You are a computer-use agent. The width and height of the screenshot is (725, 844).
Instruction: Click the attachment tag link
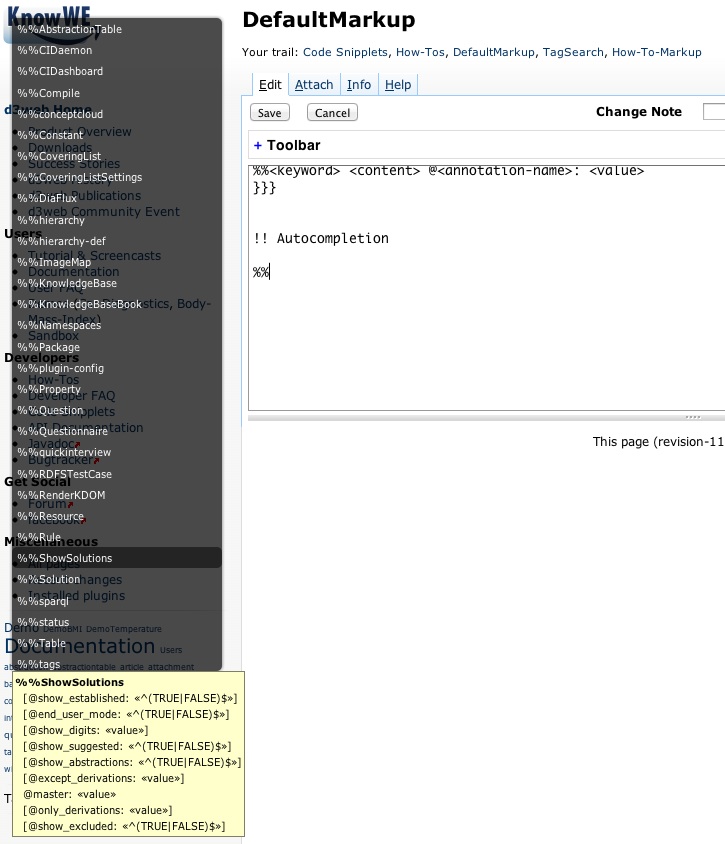171,666
